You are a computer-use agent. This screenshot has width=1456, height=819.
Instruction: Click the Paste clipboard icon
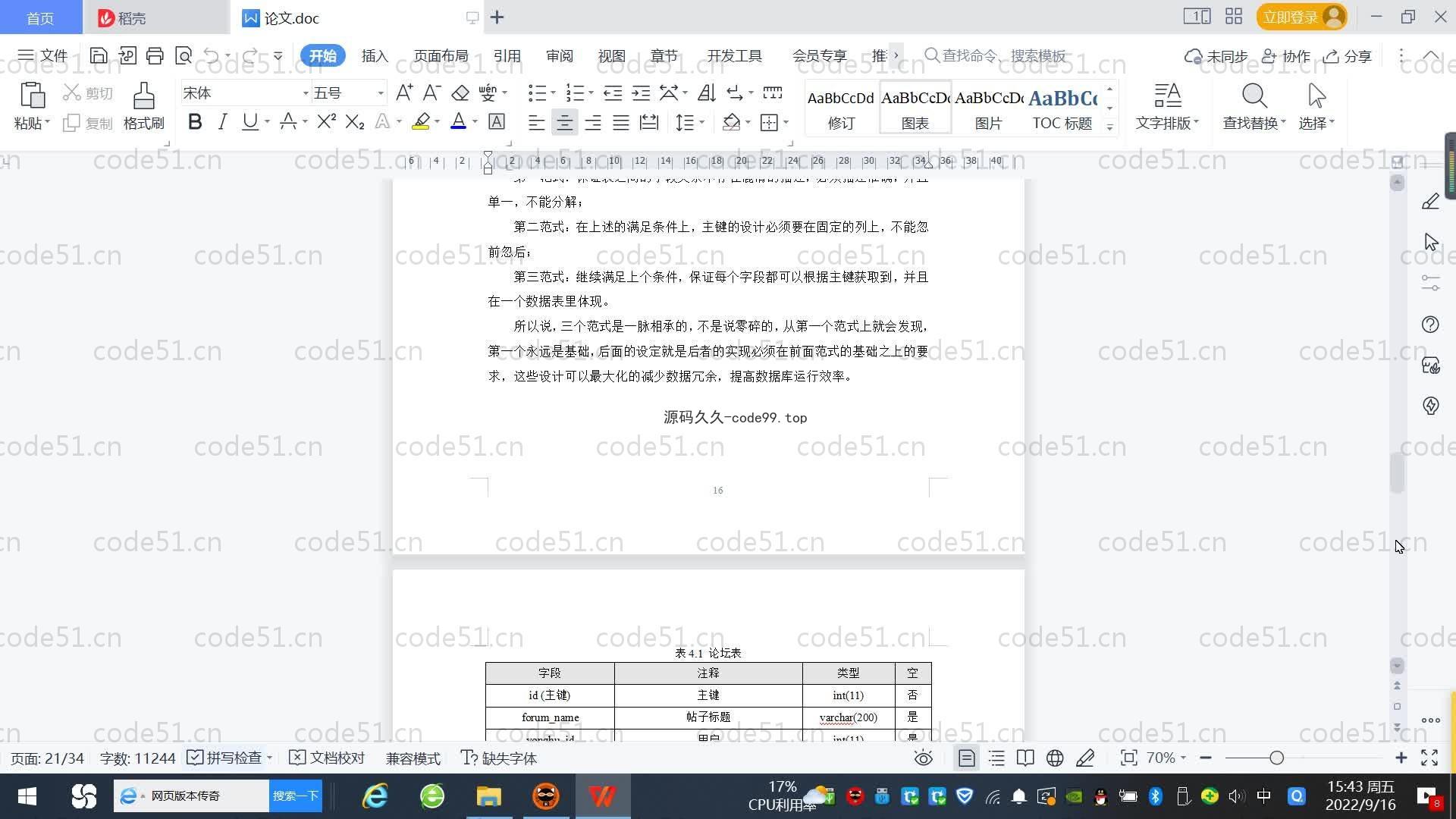pyautogui.click(x=32, y=96)
